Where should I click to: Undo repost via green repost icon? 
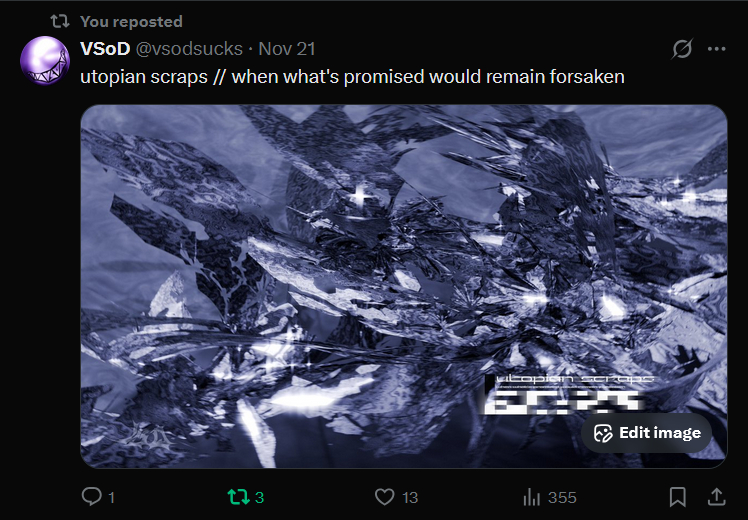click(x=239, y=497)
